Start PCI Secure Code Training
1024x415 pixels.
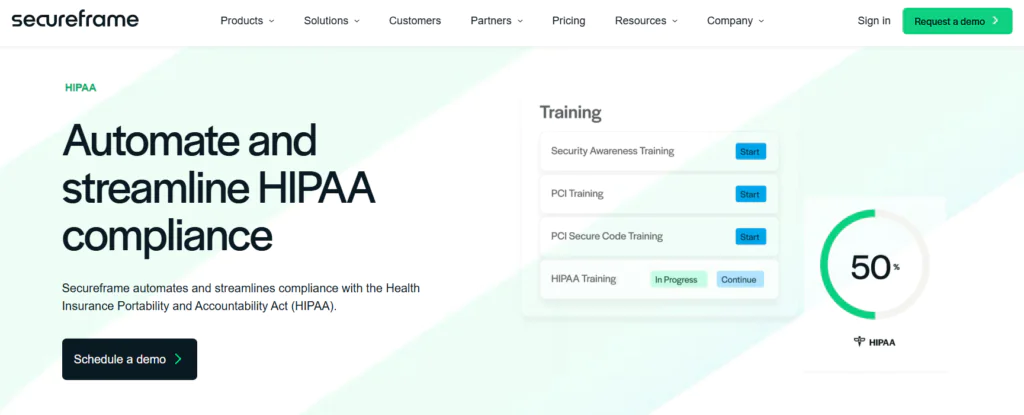pos(750,237)
